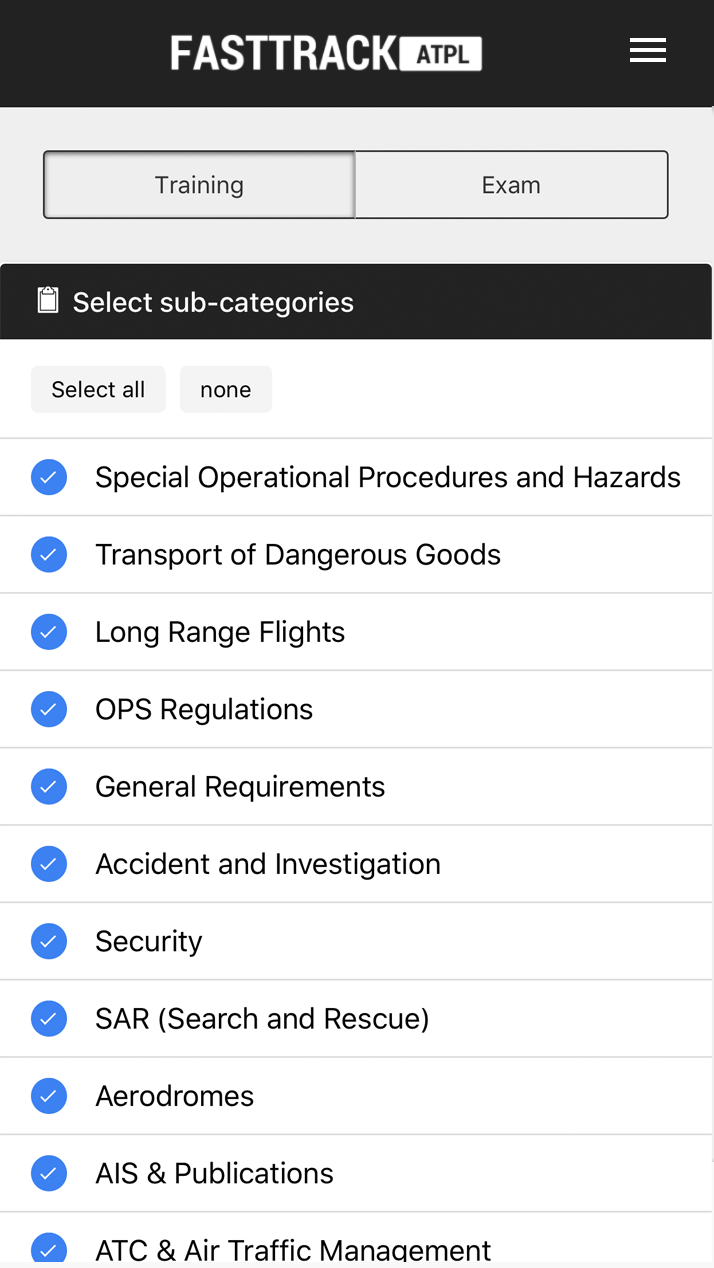Toggle General Requirements checkmark off
This screenshot has width=714, height=1268.
tap(49, 787)
